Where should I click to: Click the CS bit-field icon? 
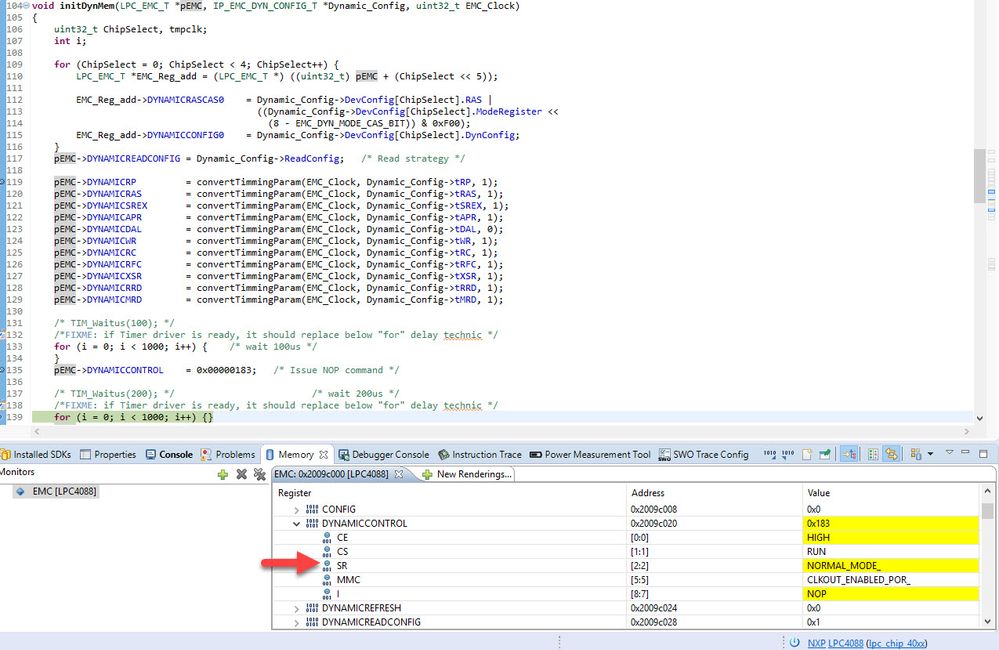(327, 551)
